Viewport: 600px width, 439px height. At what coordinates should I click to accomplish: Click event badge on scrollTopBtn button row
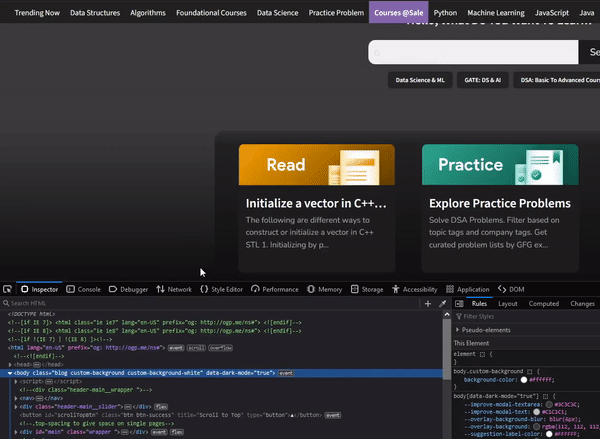coord(333,415)
